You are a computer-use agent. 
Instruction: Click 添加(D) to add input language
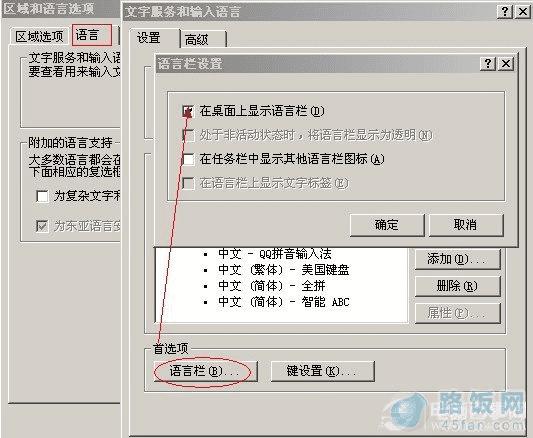coord(457,259)
